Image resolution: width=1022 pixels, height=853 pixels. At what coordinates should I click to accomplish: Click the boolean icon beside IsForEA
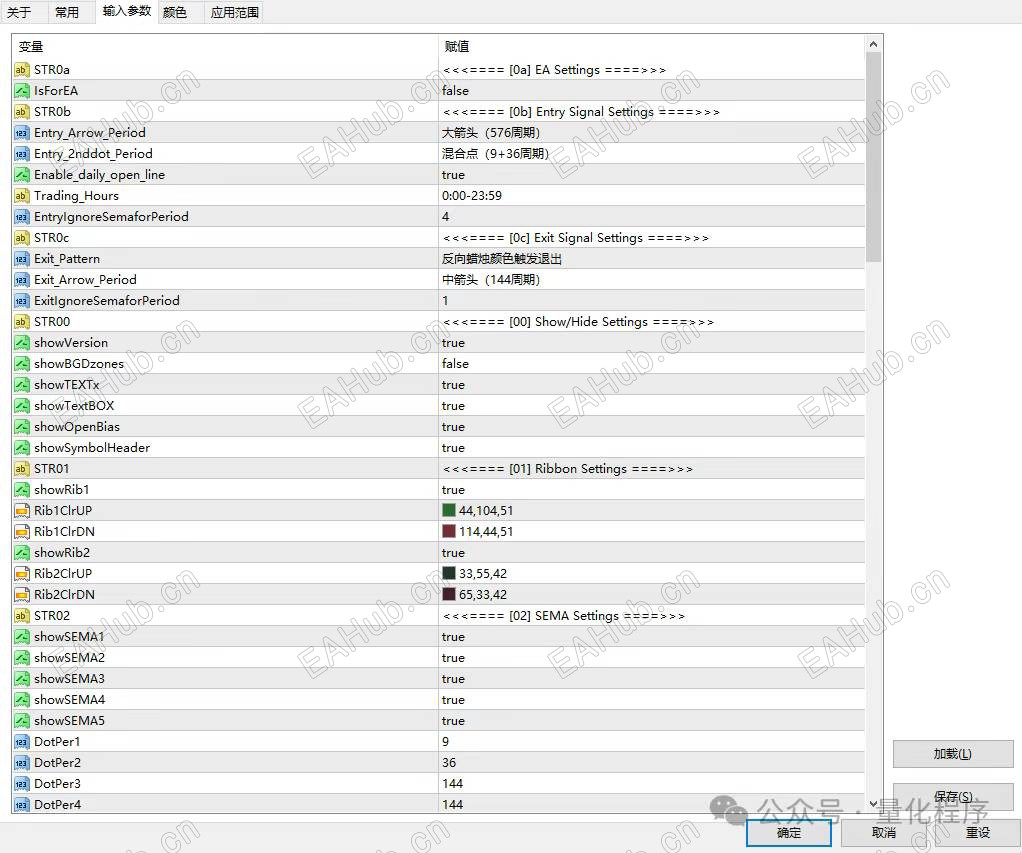(22, 91)
